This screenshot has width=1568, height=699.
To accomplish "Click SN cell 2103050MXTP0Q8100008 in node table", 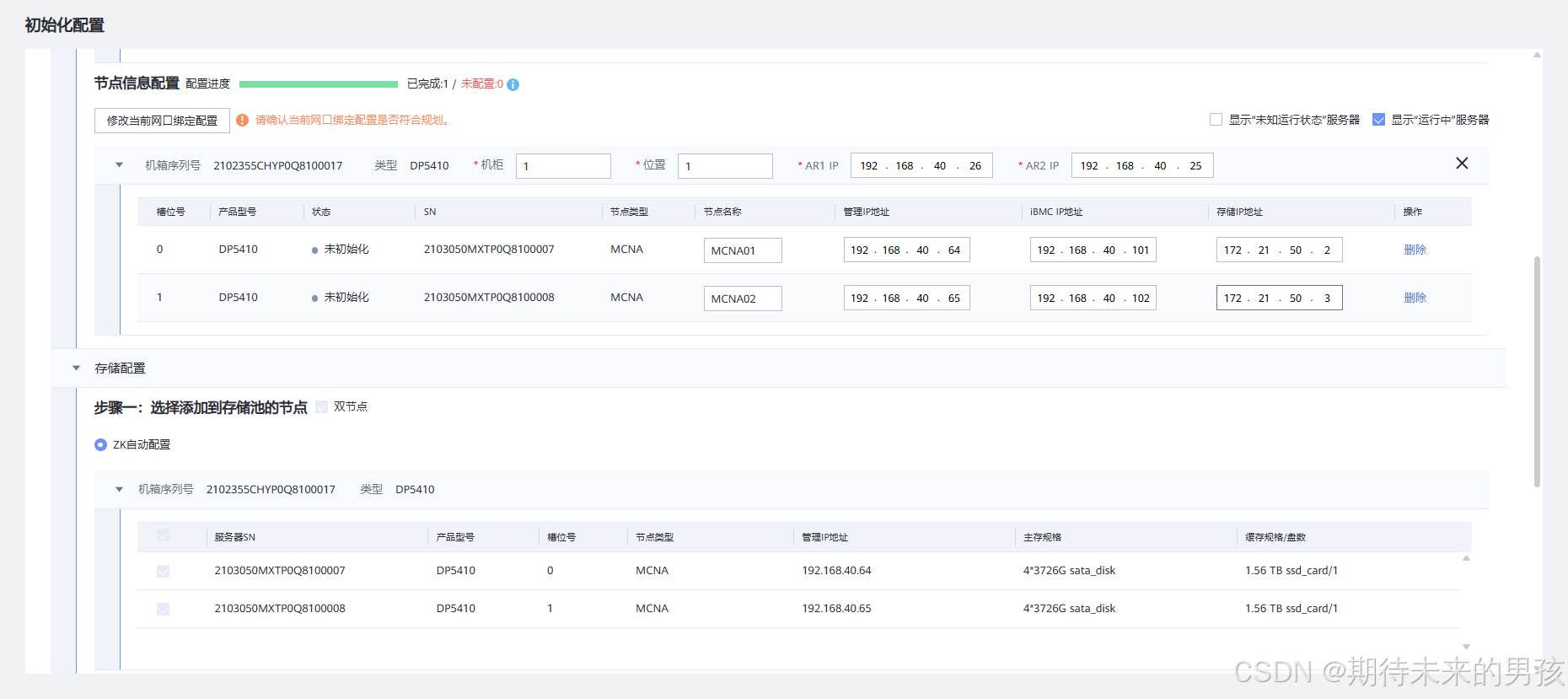I will [489, 298].
